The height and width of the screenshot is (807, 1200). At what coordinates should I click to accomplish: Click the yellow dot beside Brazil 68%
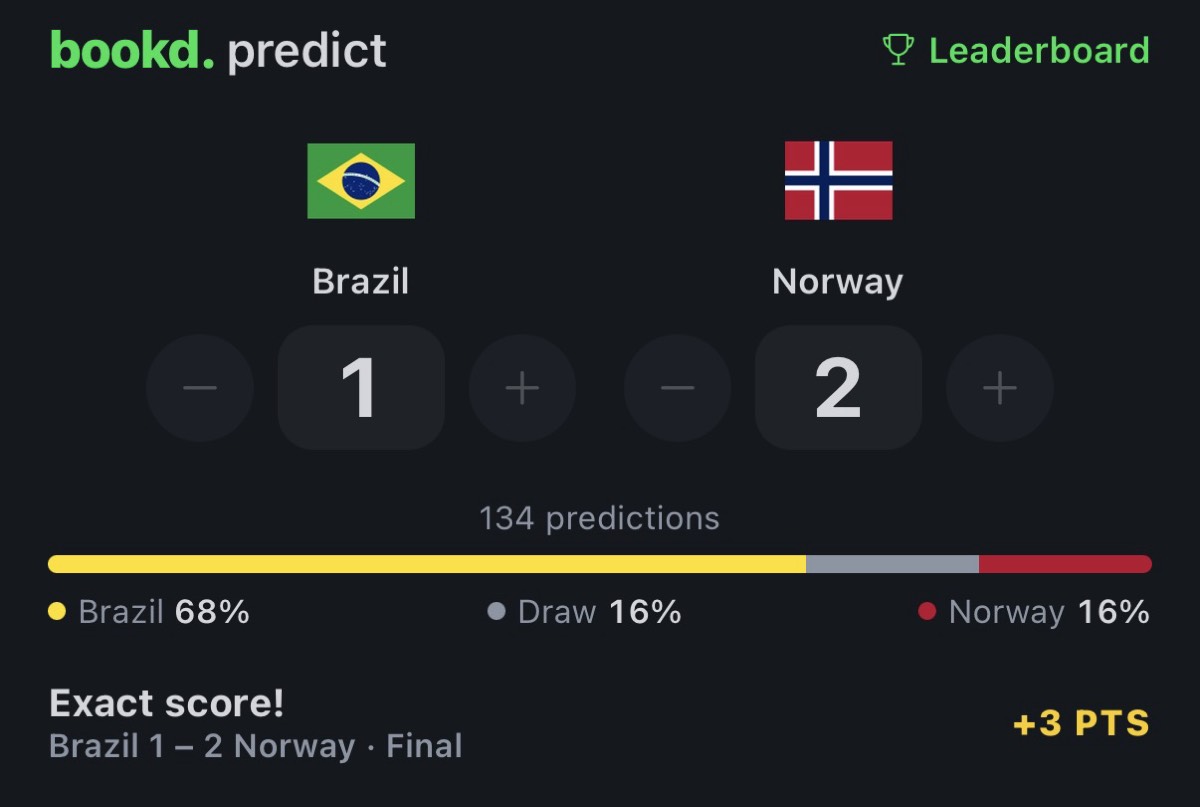pos(57,611)
